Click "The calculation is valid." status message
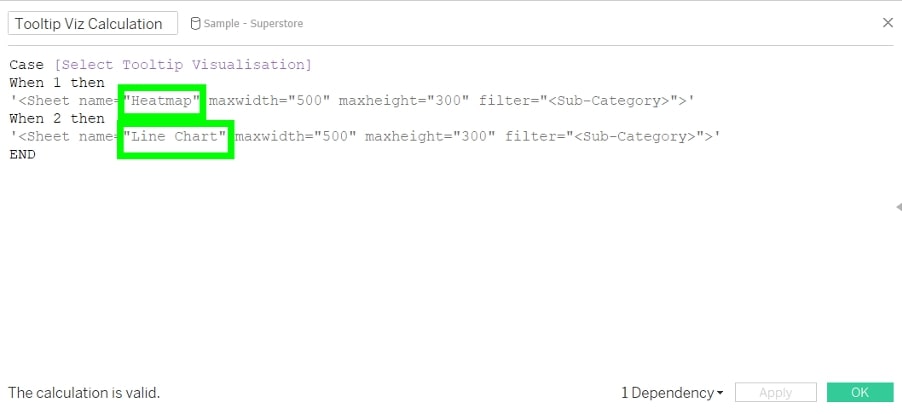Image resolution: width=902 pixels, height=414 pixels. pos(84,393)
